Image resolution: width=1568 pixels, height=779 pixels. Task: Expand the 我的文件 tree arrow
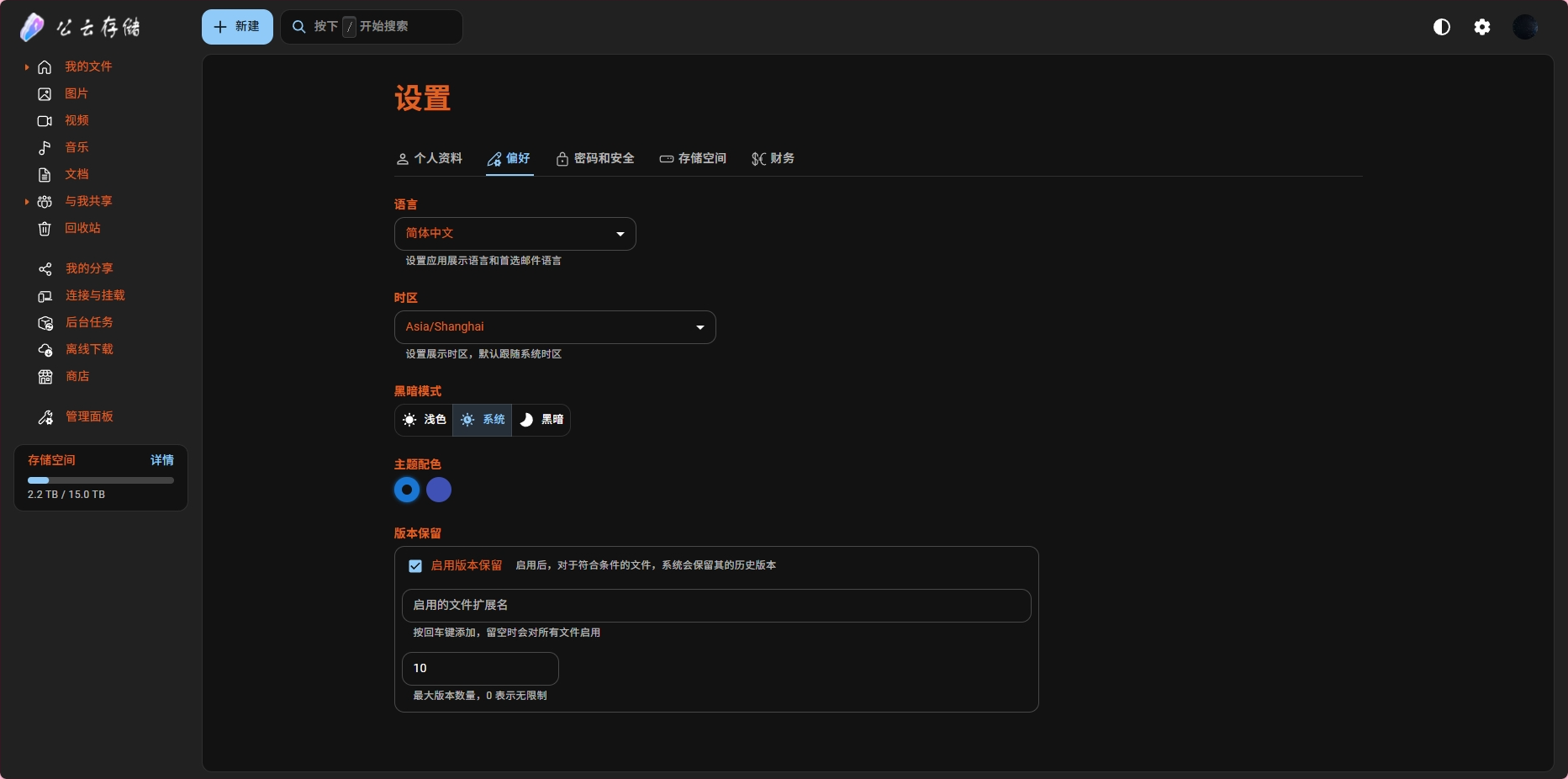coord(27,66)
